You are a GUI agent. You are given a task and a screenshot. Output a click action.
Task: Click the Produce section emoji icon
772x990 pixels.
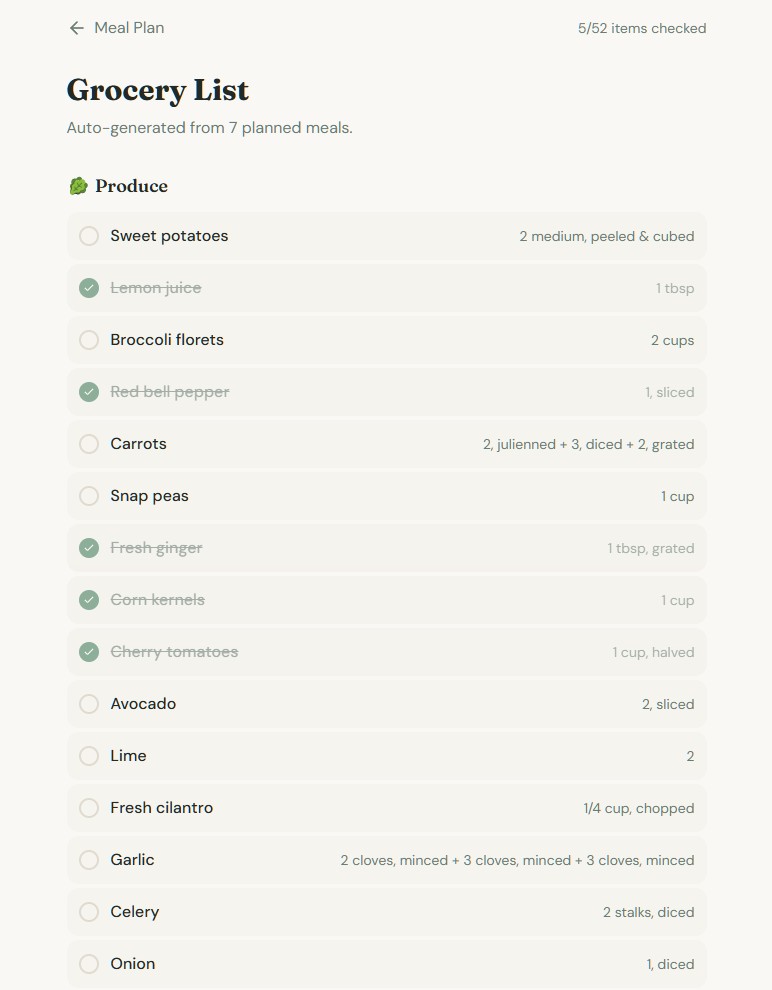(78, 186)
